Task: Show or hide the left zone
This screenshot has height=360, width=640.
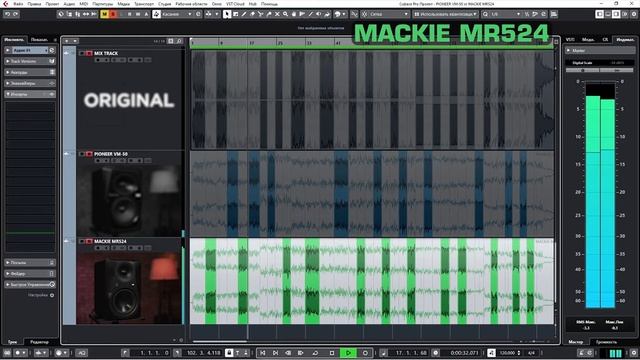Action: (x=600, y=14)
